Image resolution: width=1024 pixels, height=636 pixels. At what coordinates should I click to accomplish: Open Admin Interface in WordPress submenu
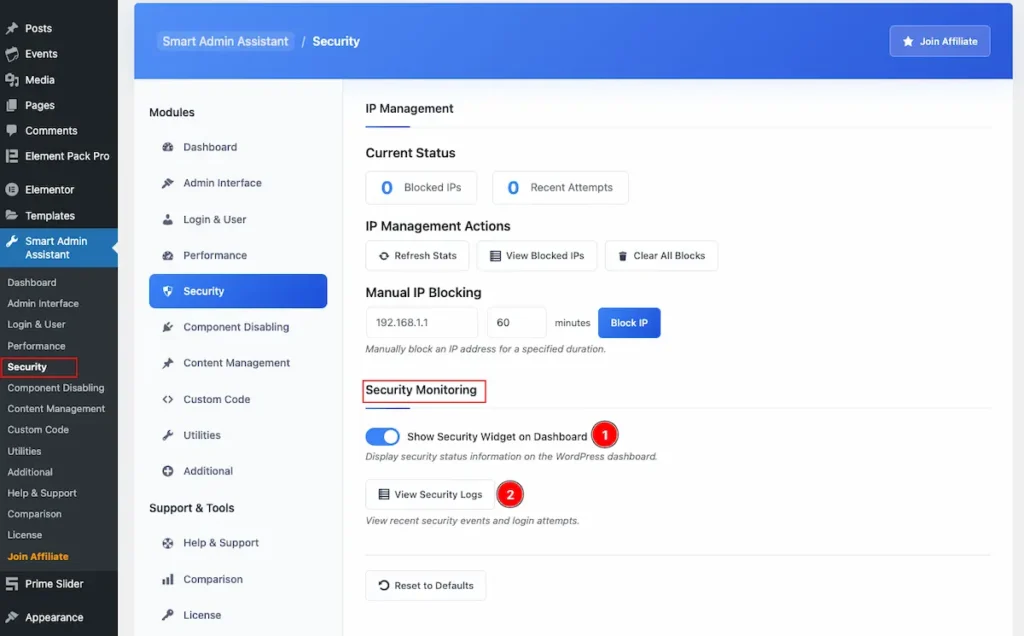[x=43, y=304]
